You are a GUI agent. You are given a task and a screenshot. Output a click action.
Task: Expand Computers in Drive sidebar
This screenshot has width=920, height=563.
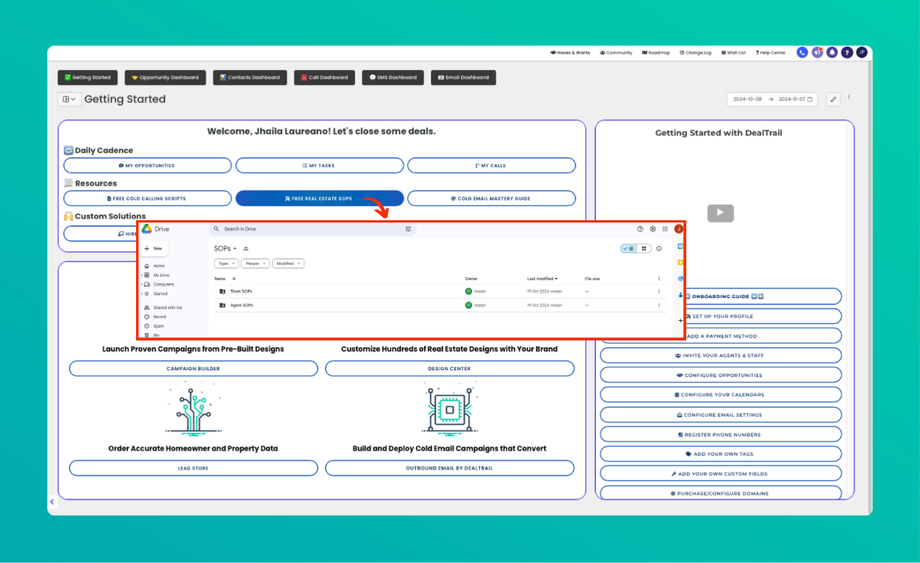click(141, 284)
